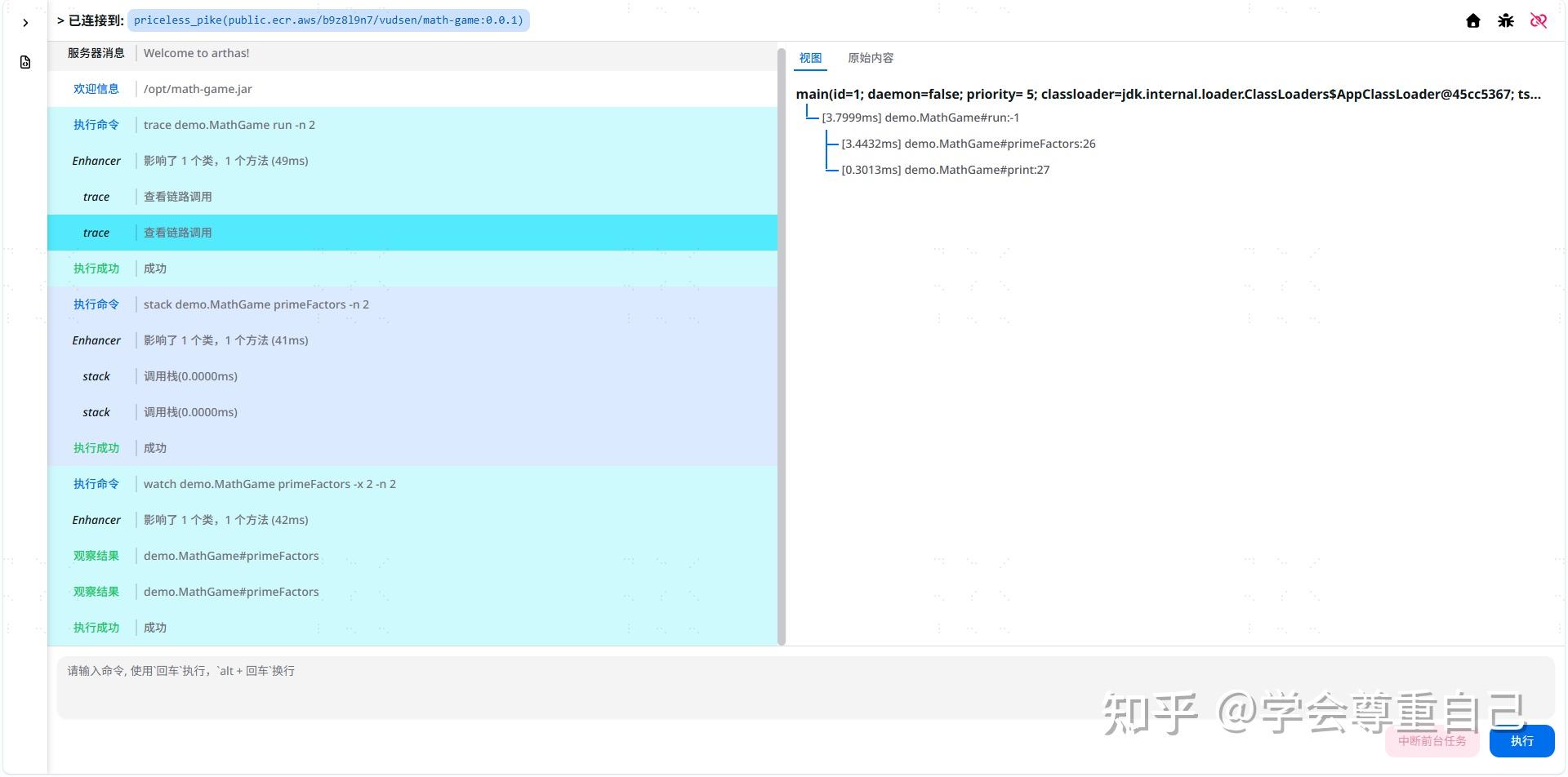1568x777 pixels.
Task: Focus the command input field
Action: point(805,687)
